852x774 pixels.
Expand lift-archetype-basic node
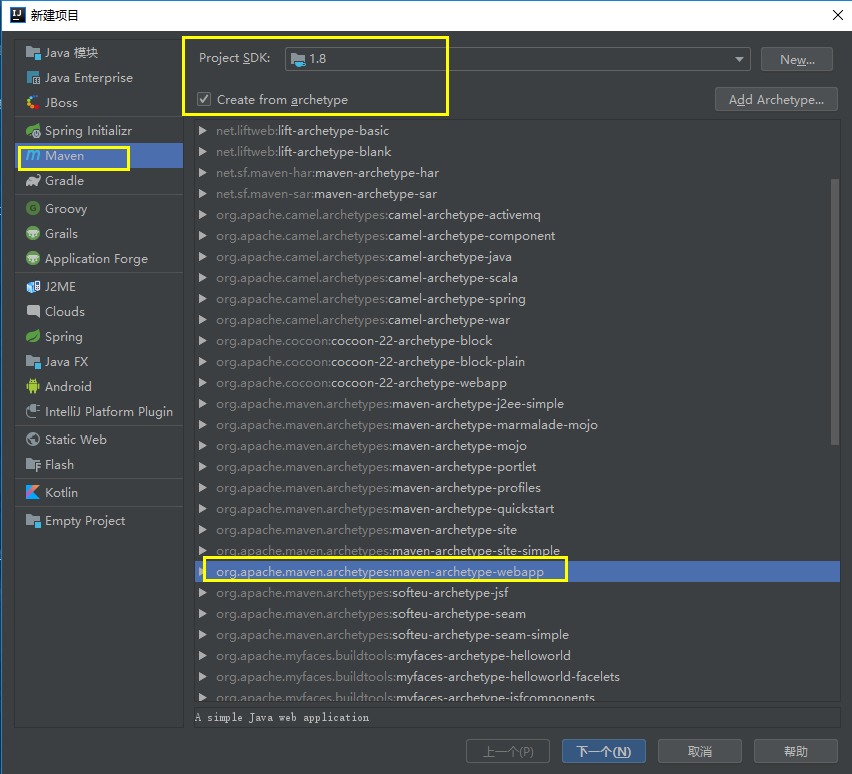[203, 130]
